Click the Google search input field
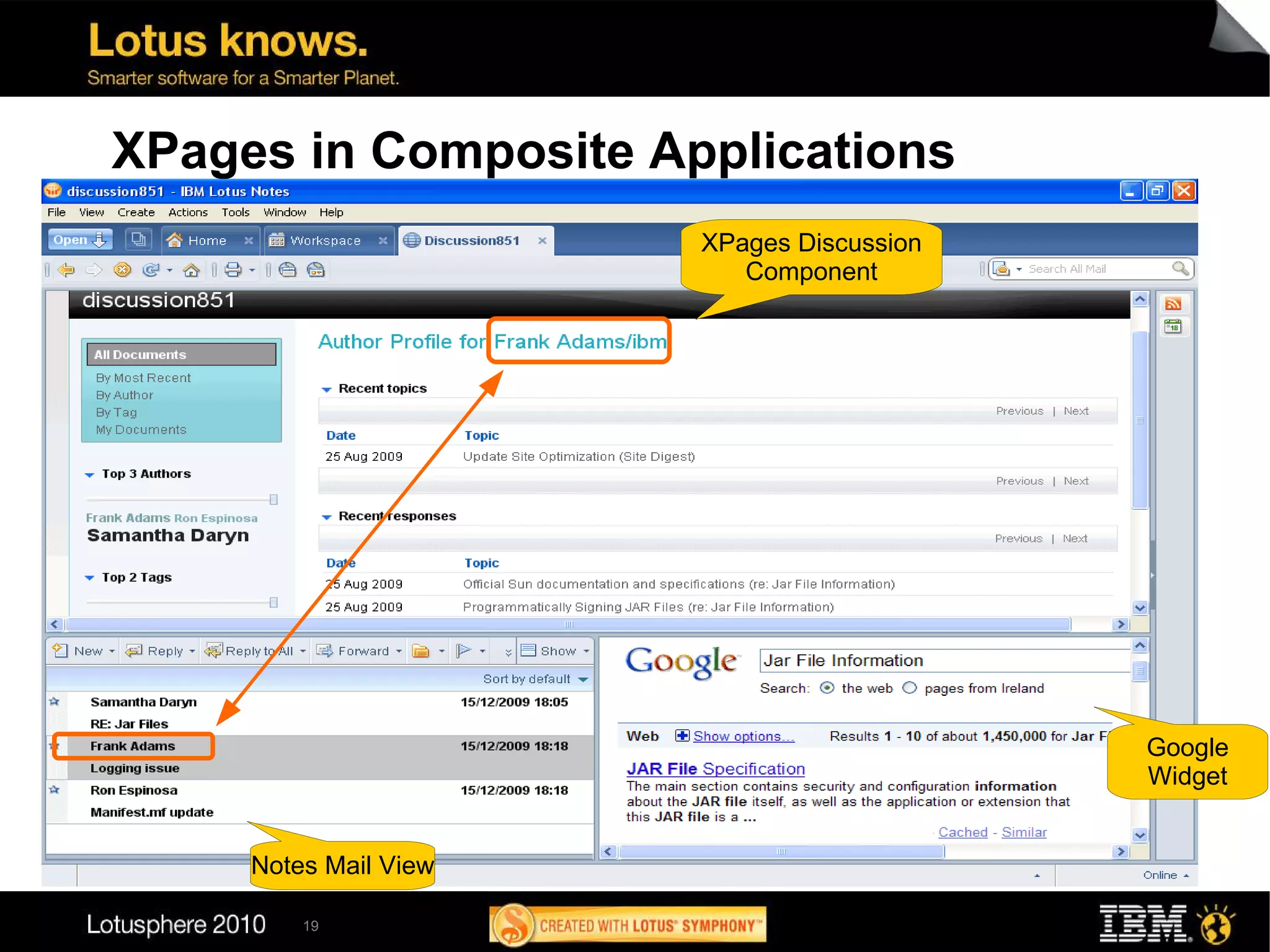Viewport: 1270px width, 952px height. click(x=944, y=661)
